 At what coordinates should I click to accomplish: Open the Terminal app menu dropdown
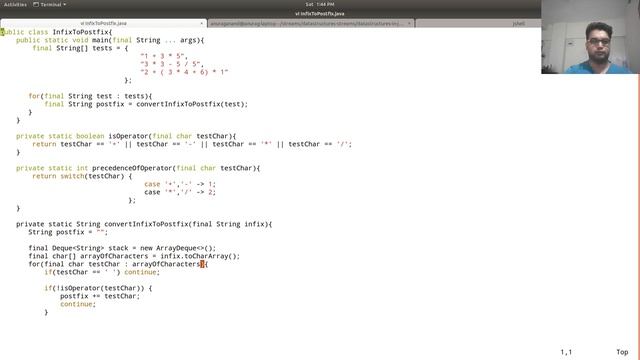point(49,4)
